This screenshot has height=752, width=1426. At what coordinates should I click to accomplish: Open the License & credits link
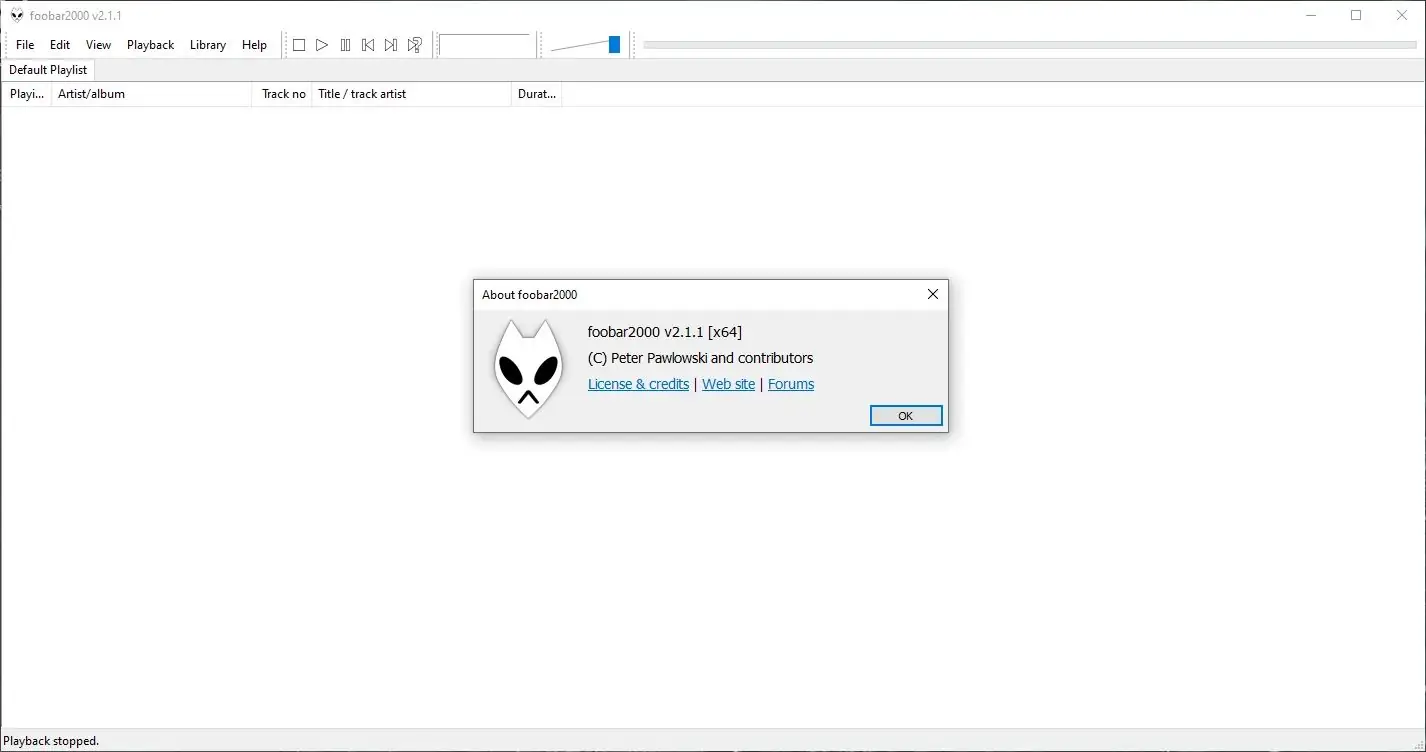pyautogui.click(x=638, y=384)
